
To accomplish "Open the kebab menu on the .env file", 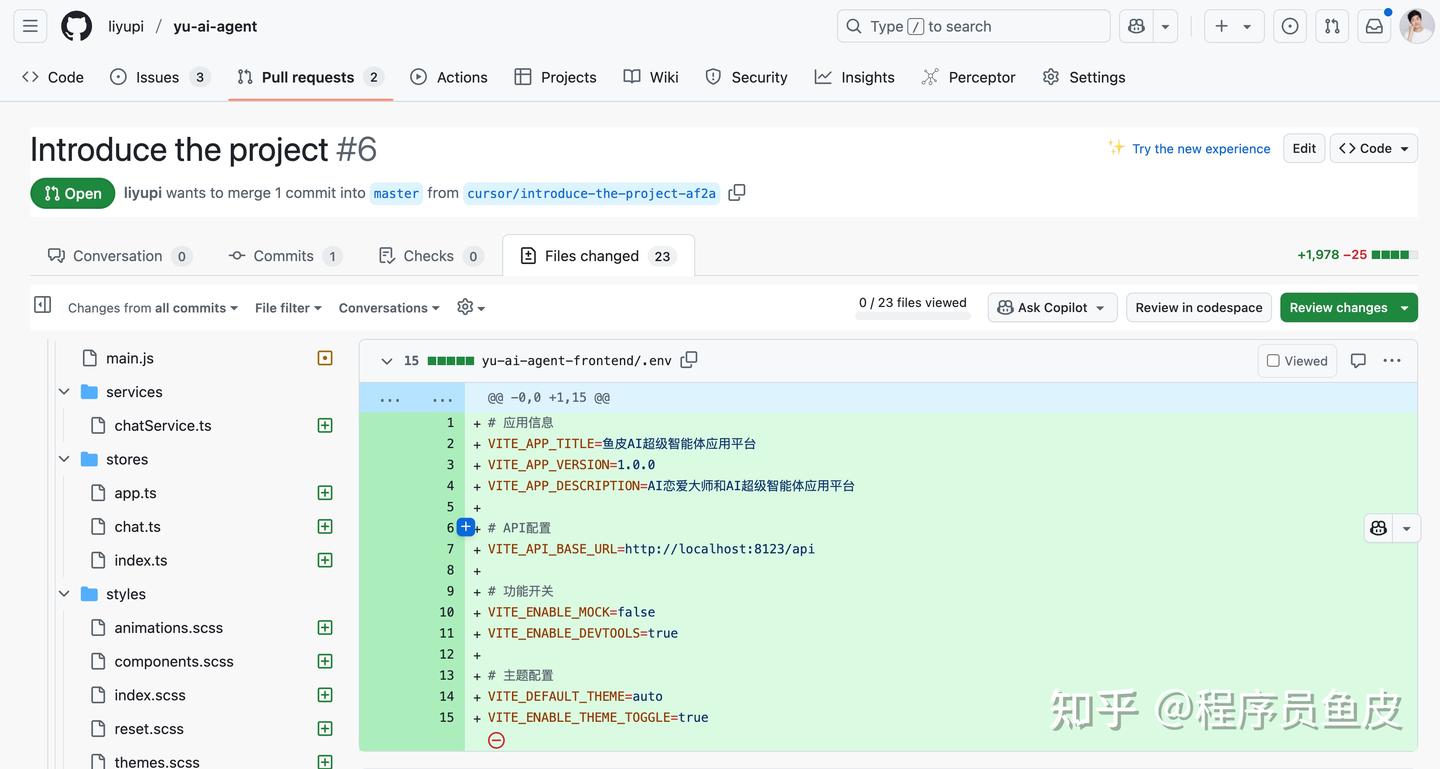I will [x=1391, y=360].
